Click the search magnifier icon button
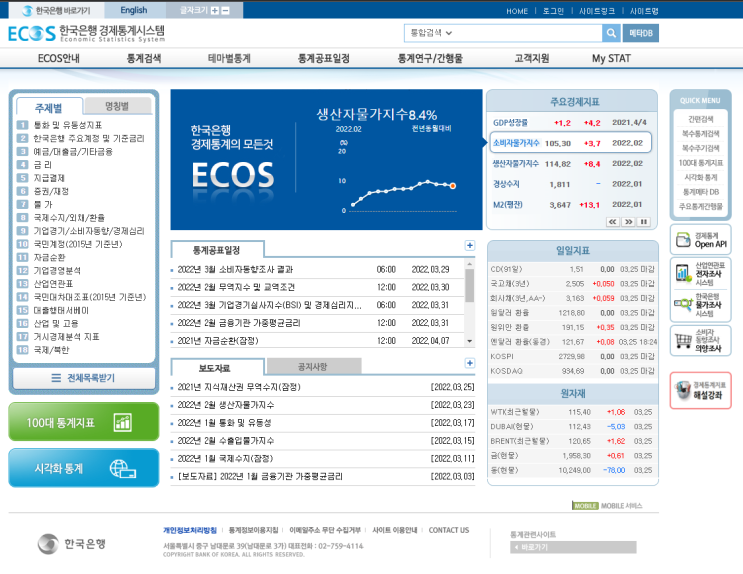Screen dimensions: 743x574 611,33
